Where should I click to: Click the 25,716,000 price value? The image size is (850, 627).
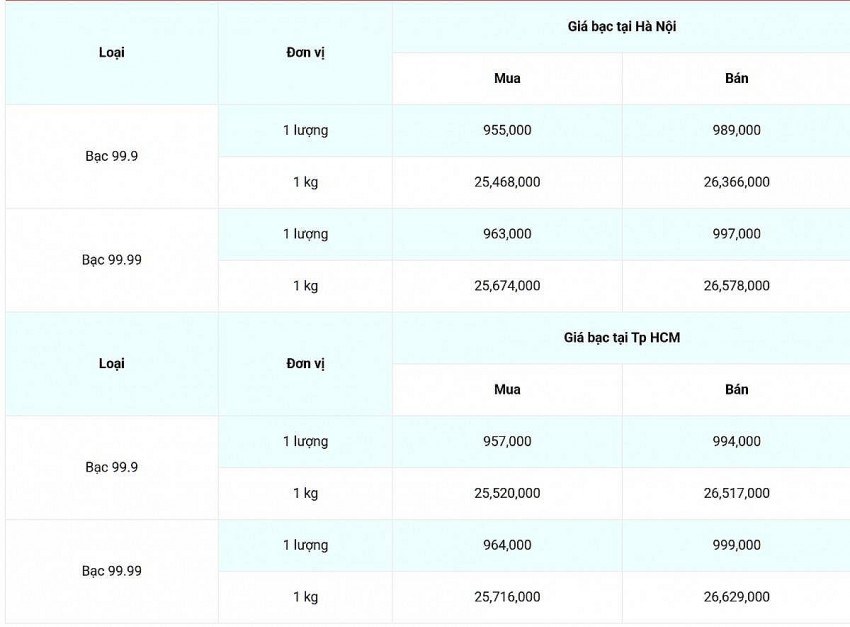tap(507, 597)
